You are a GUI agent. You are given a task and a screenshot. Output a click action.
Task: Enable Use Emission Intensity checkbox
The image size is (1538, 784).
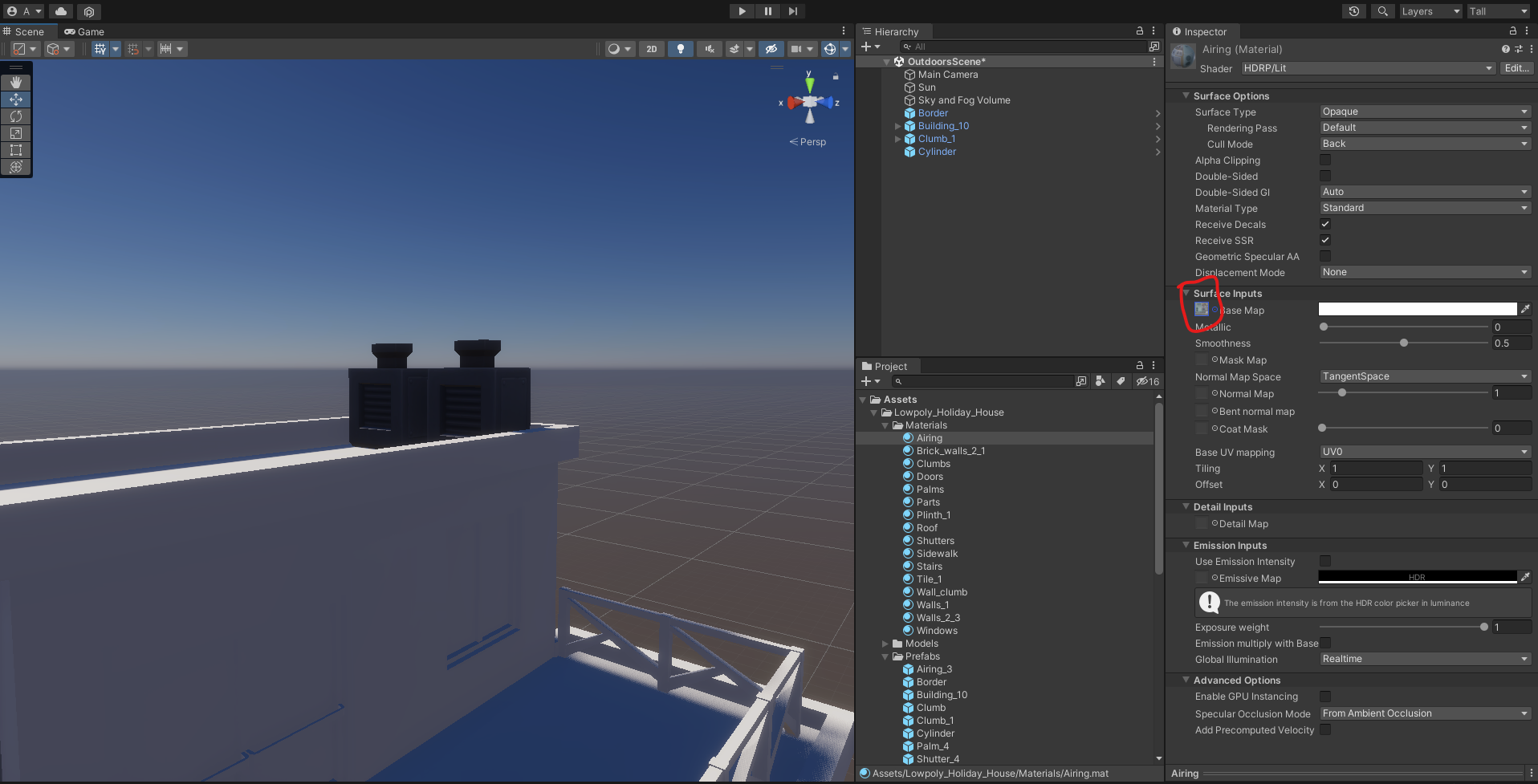tap(1325, 561)
